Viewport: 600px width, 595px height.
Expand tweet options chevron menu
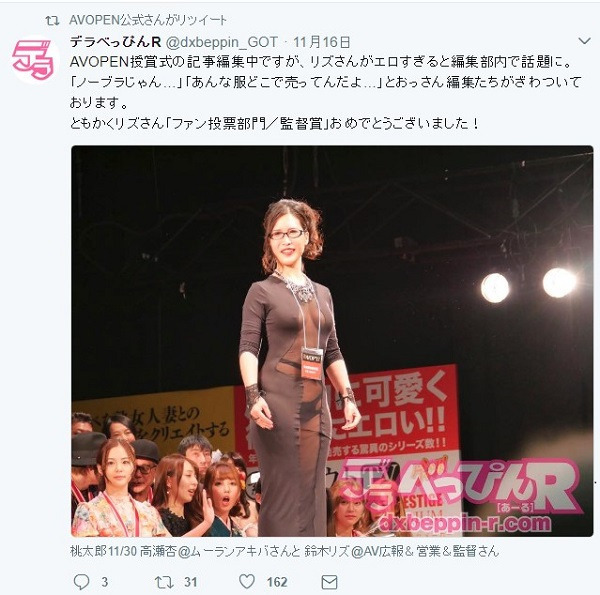[x=584, y=41]
